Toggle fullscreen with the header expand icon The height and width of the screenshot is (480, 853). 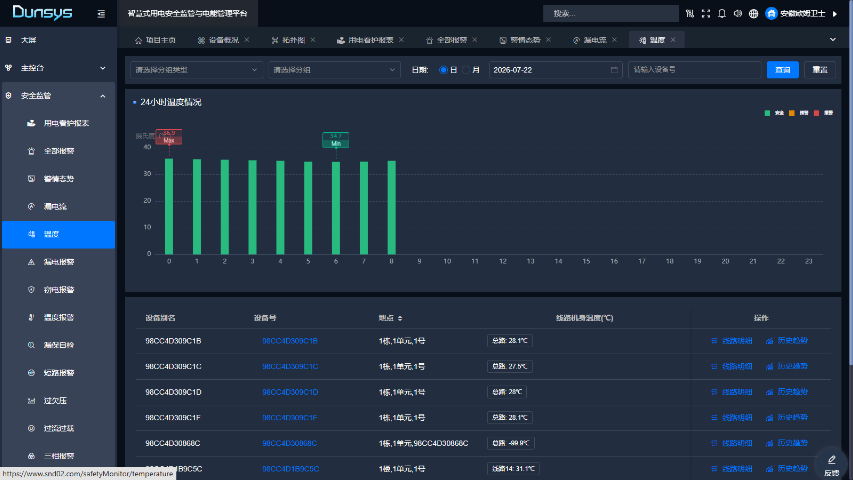point(706,14)
